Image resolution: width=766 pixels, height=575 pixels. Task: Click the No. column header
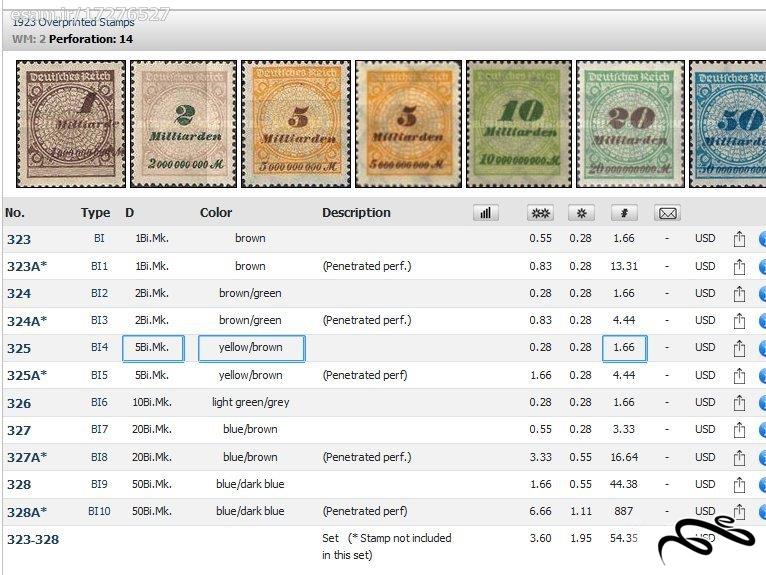[x=15, y=213]
